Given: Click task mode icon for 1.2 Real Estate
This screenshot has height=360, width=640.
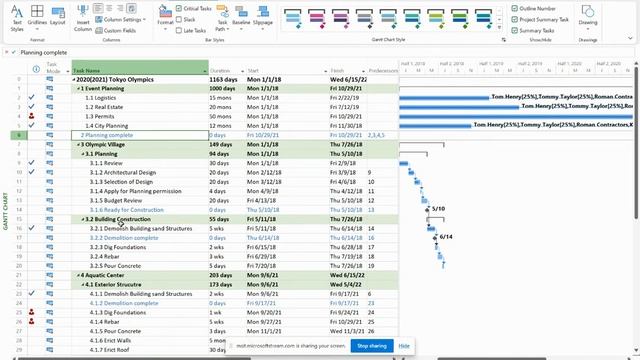Looking at the screenshot, I should (49, 107).
